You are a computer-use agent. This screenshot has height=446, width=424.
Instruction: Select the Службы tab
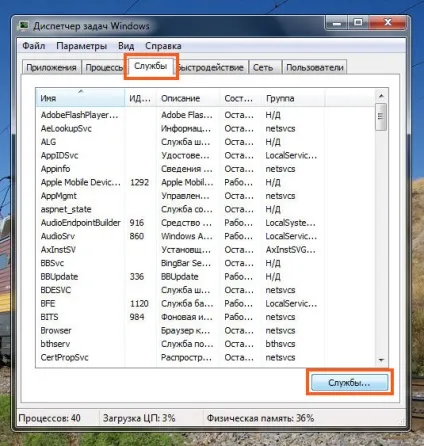pos(151,66)
